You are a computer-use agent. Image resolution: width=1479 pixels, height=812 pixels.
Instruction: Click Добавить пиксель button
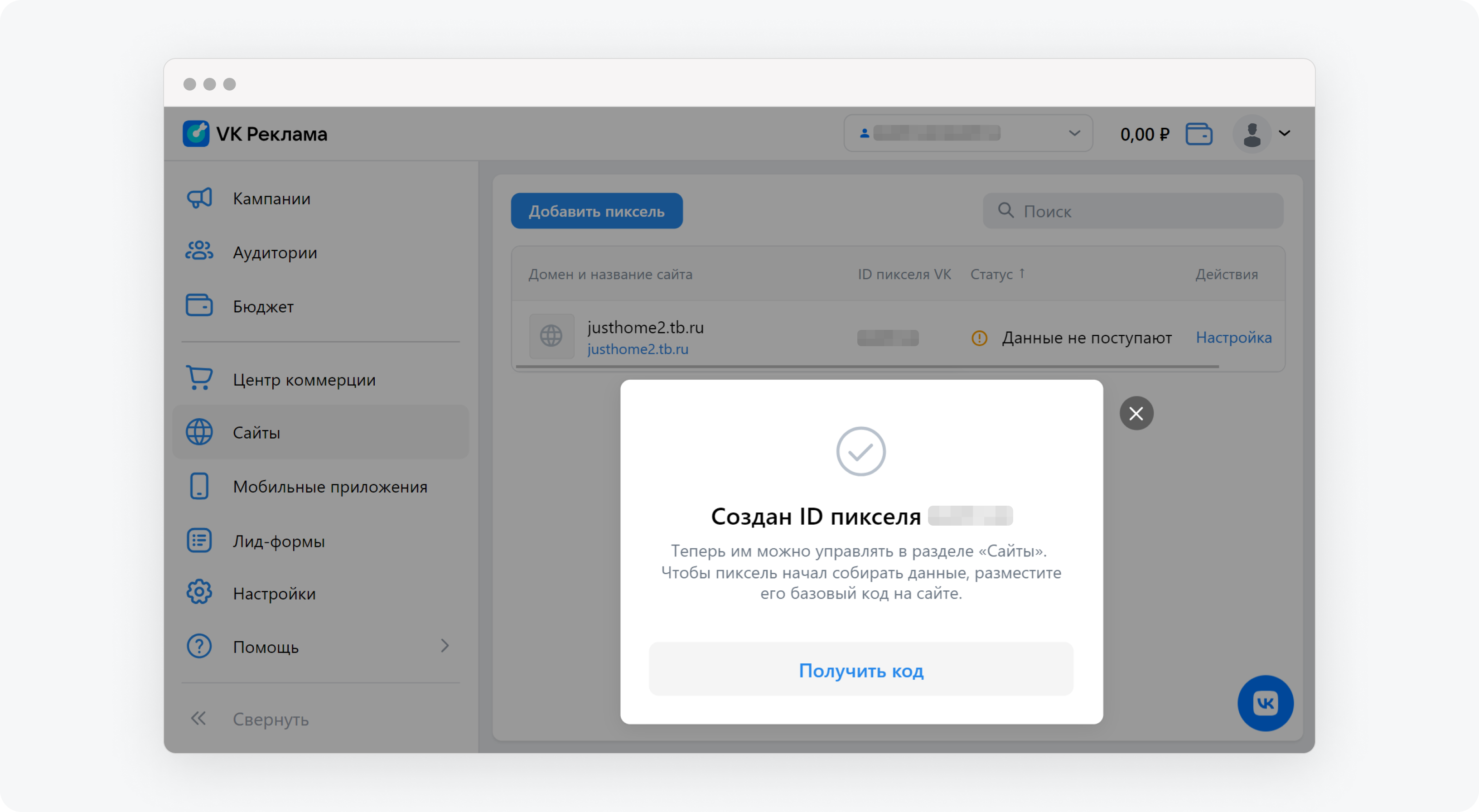(596, 211)
